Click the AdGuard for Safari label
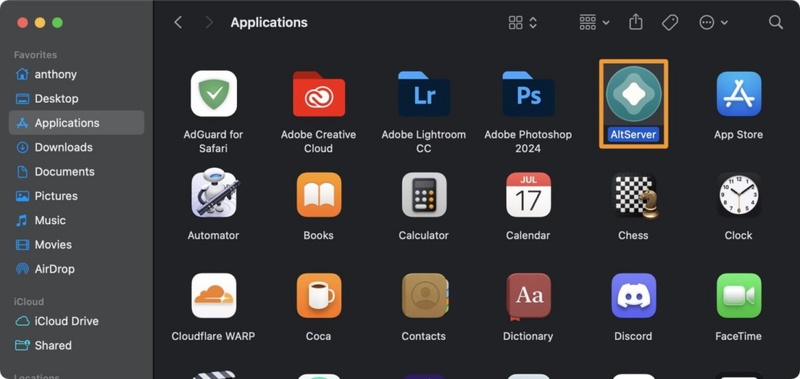Image resolution: width=800 pixels, height=379 pixels. pos(213,141)
